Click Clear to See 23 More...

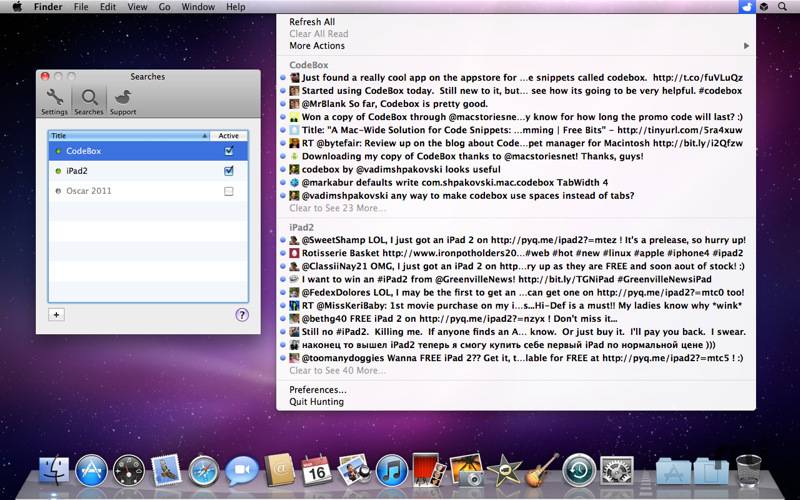click(338, 208)
